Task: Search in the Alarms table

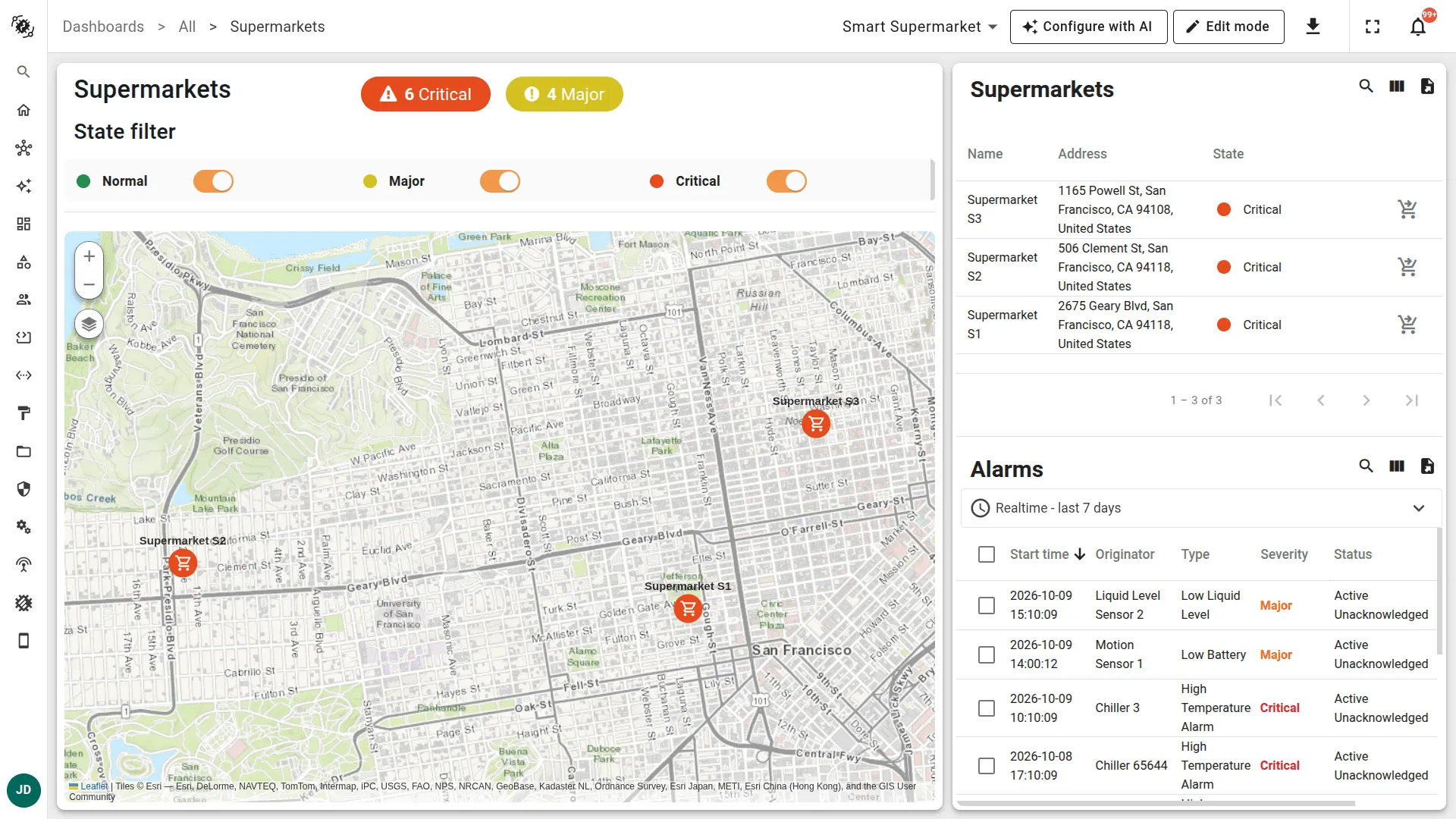Action: pos(1366,466)
